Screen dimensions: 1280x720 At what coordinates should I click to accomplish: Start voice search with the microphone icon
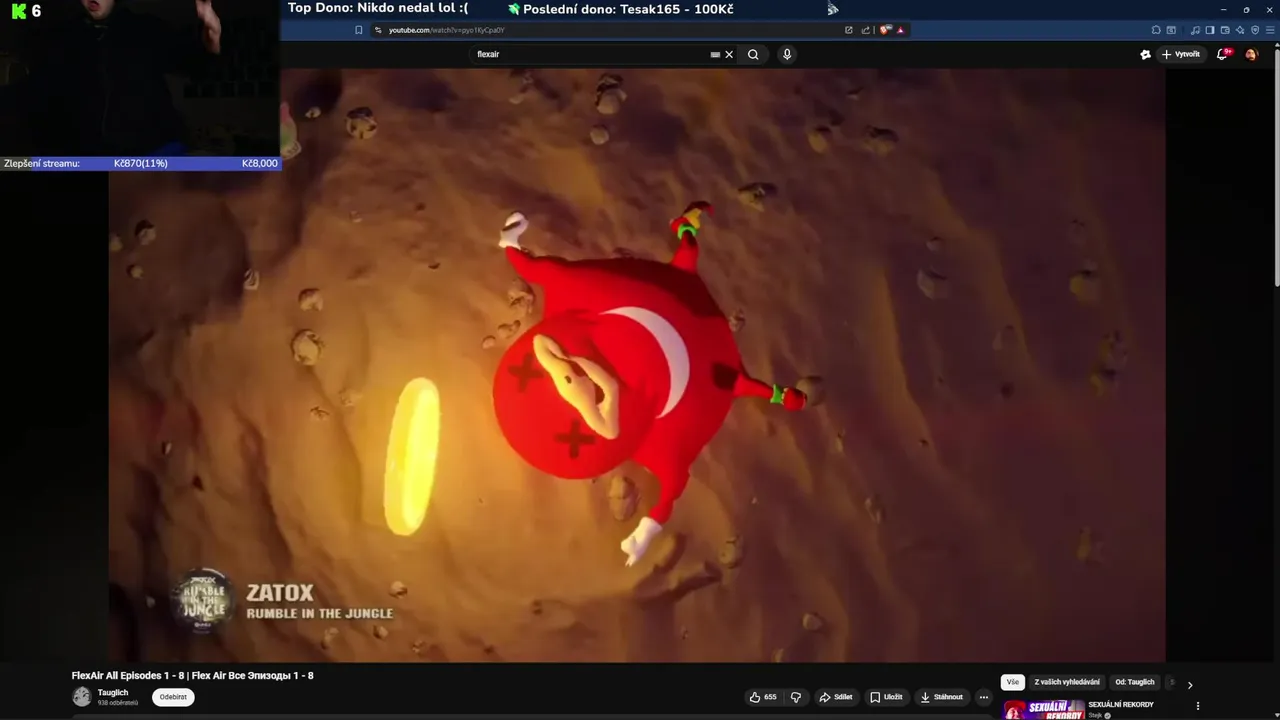(787, 55)
